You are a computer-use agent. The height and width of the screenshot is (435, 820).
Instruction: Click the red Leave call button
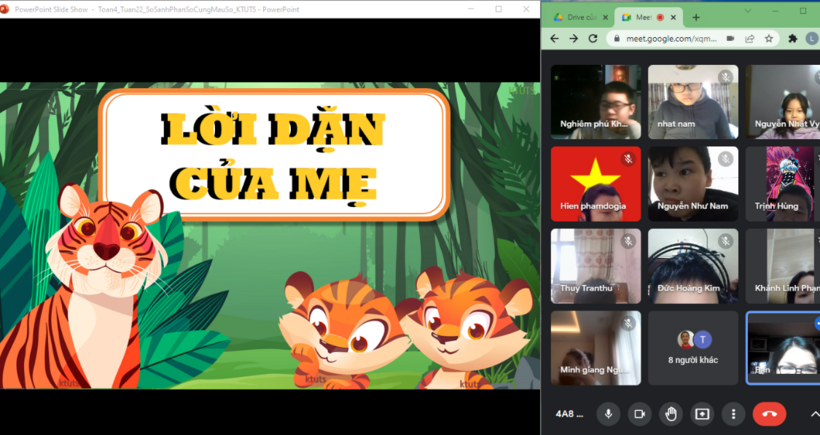click(x=769, y=414)
